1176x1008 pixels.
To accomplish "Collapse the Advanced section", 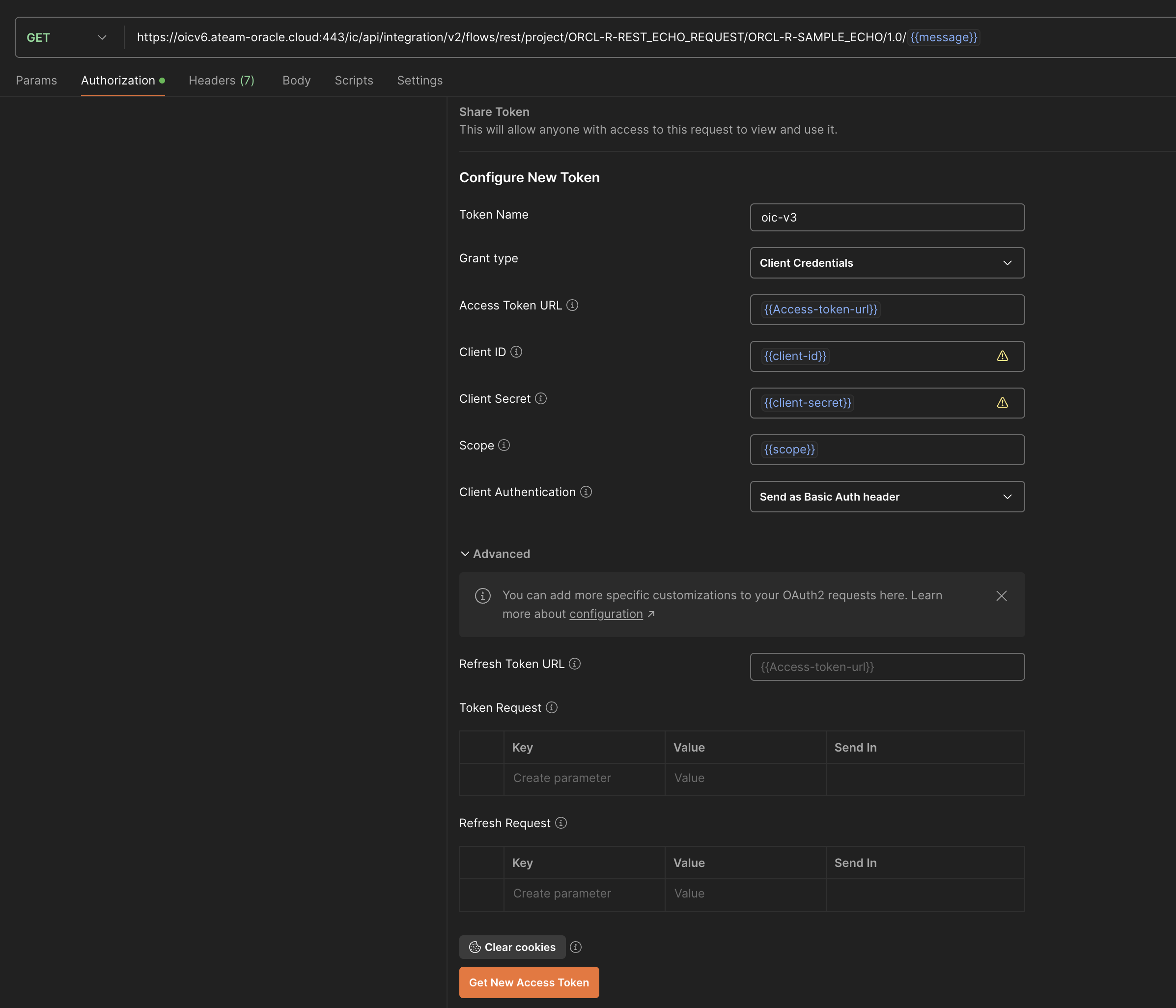I will pos(495,554).
